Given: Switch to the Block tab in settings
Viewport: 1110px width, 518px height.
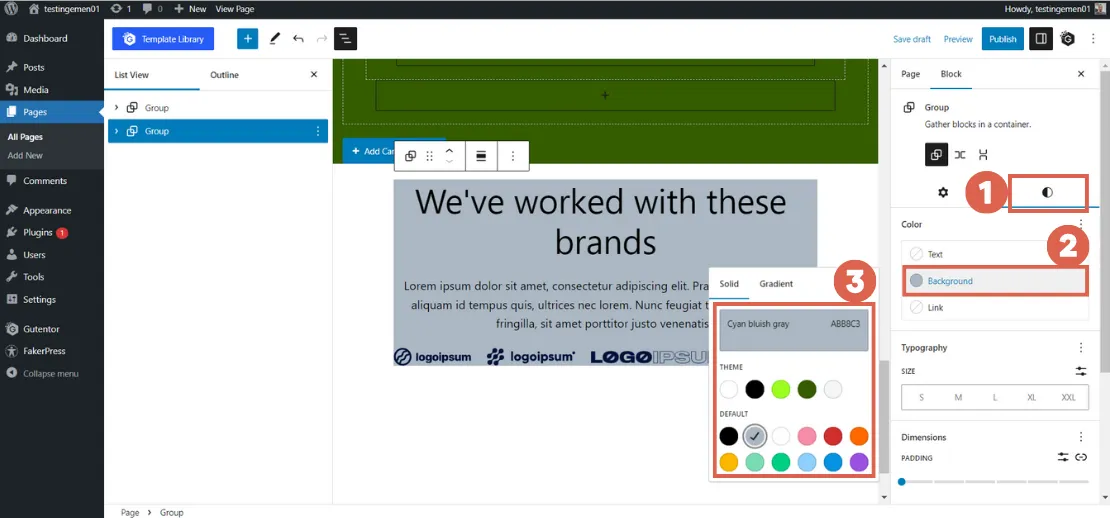Looking at the screenshot, I should point(951,74).
